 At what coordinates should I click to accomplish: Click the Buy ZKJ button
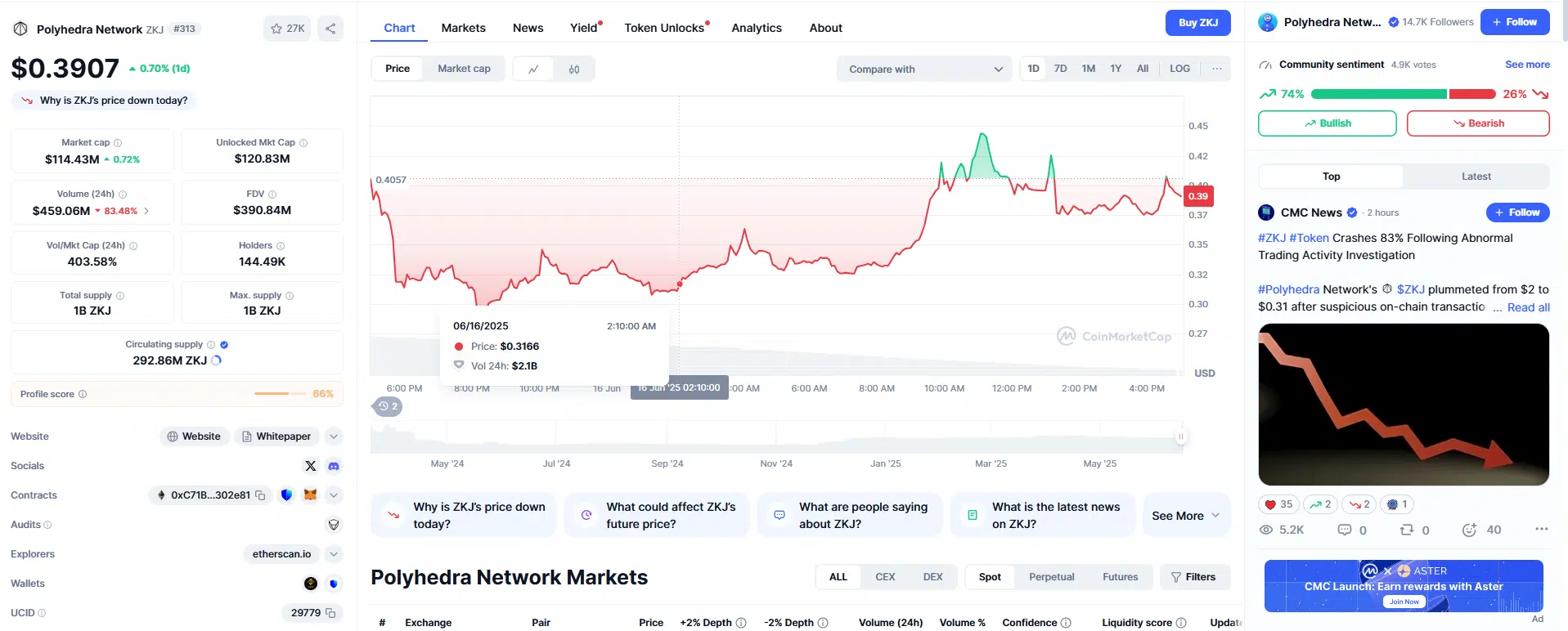tap(1197, 23)
